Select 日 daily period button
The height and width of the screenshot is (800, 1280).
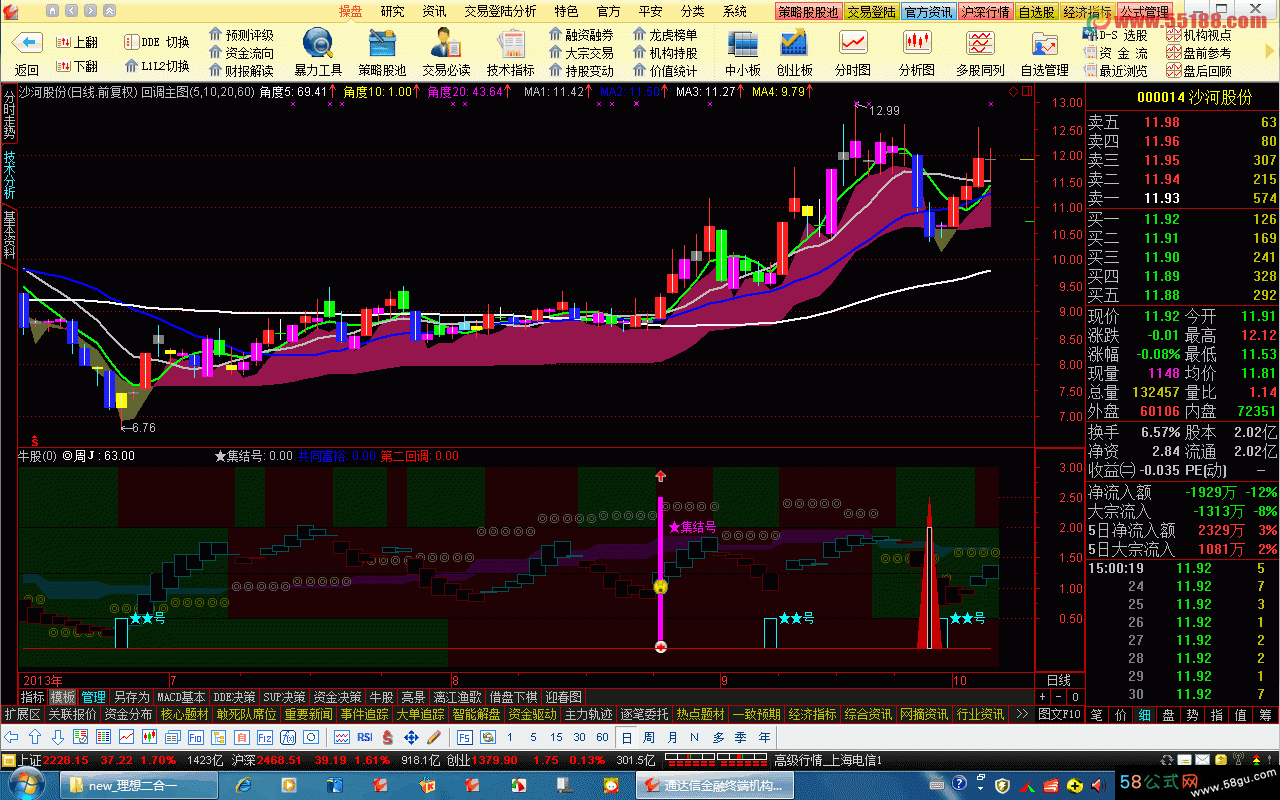click(626, 737)
